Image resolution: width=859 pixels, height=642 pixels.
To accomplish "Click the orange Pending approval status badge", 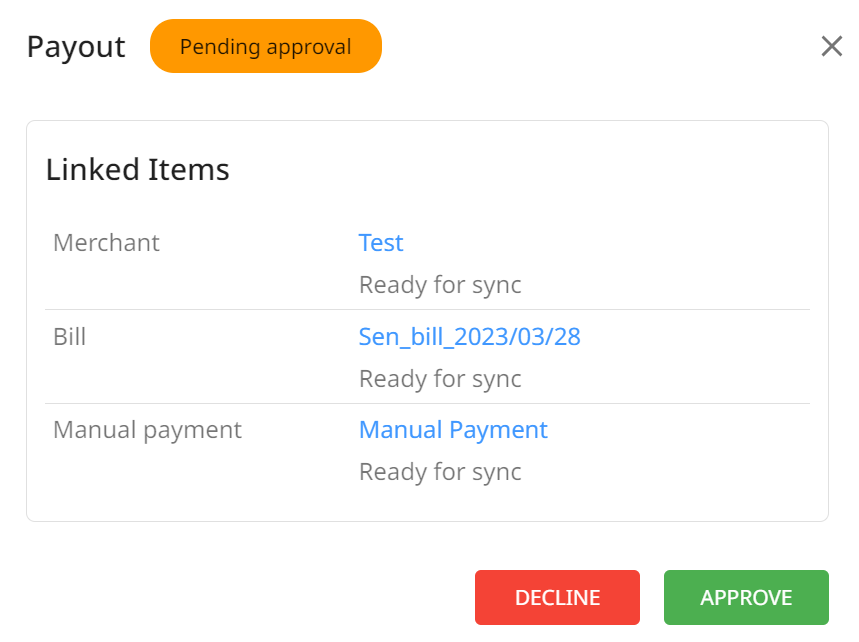I will [x=266, y=46].
